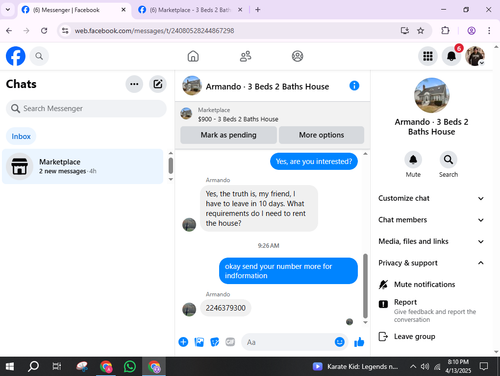The width and height of the screenshot is (500, 376).
Task: Send a thumbs up like
Action: (x=359, y=342)
